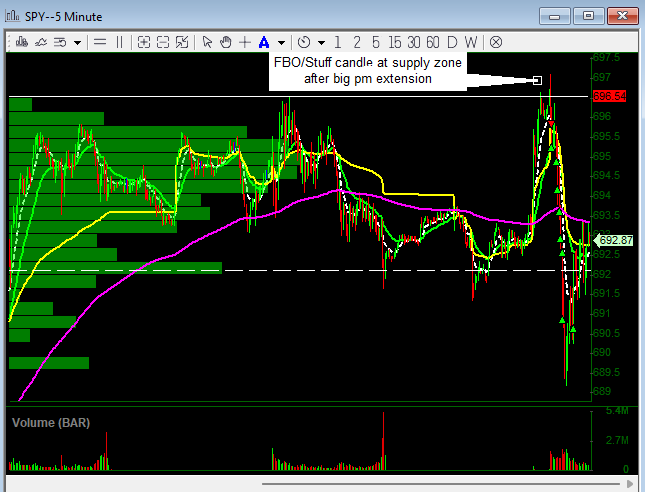The image size is (645, 492).
Task: Click the chart type bars icon
Action: point(21,42)
